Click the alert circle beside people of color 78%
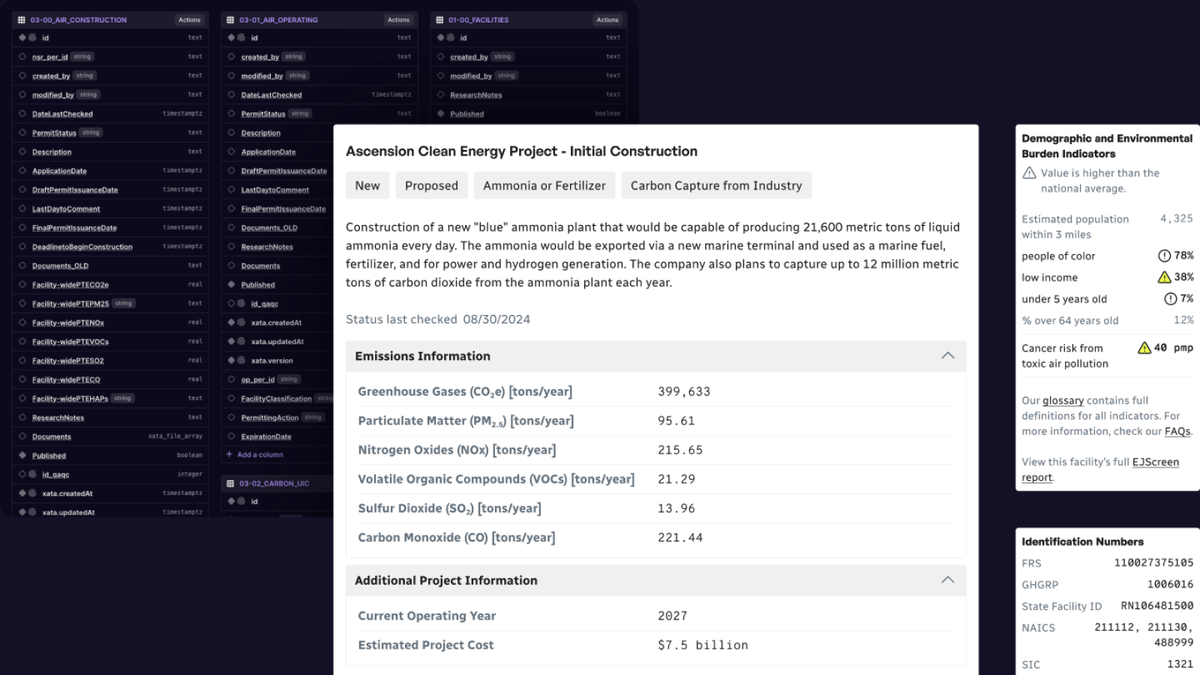The image size is (1200, 675). (1164, 256)
